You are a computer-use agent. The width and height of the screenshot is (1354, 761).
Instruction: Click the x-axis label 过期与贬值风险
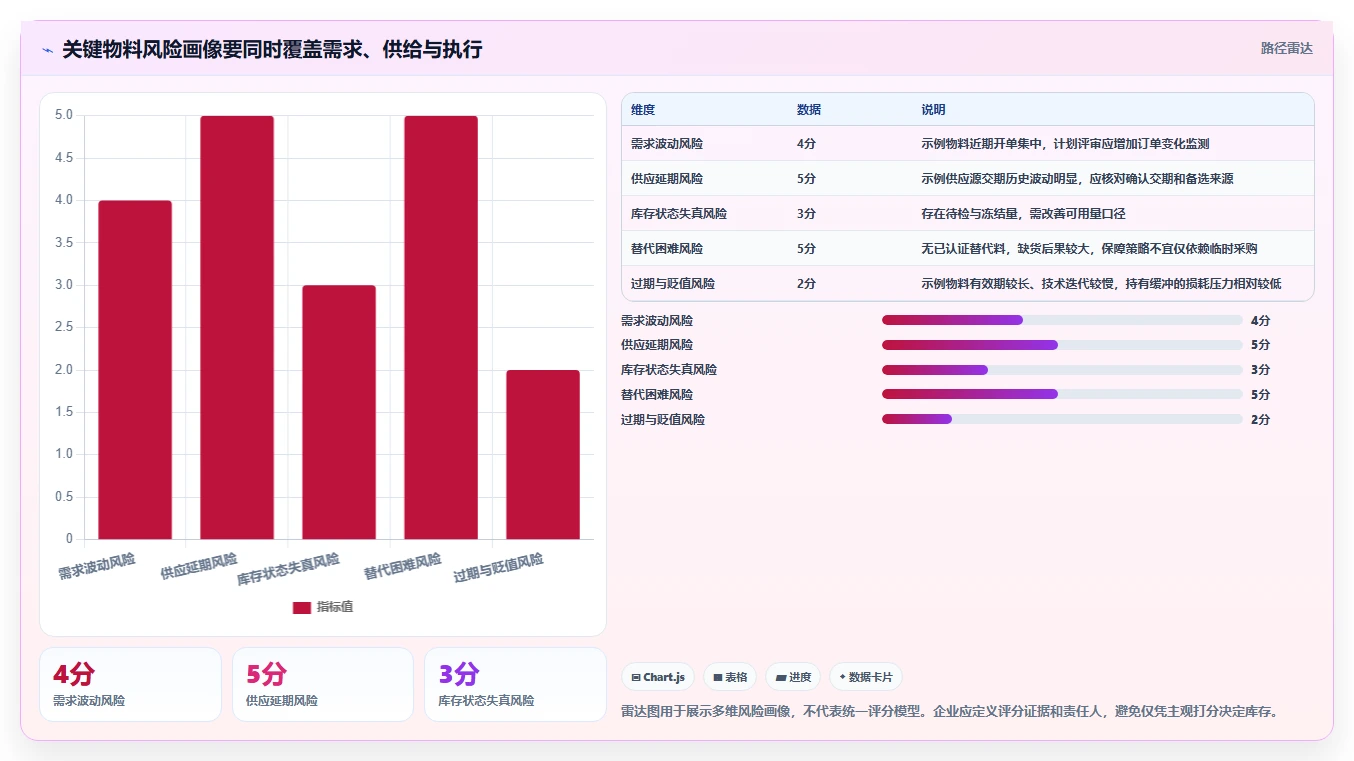click(499, 568)
